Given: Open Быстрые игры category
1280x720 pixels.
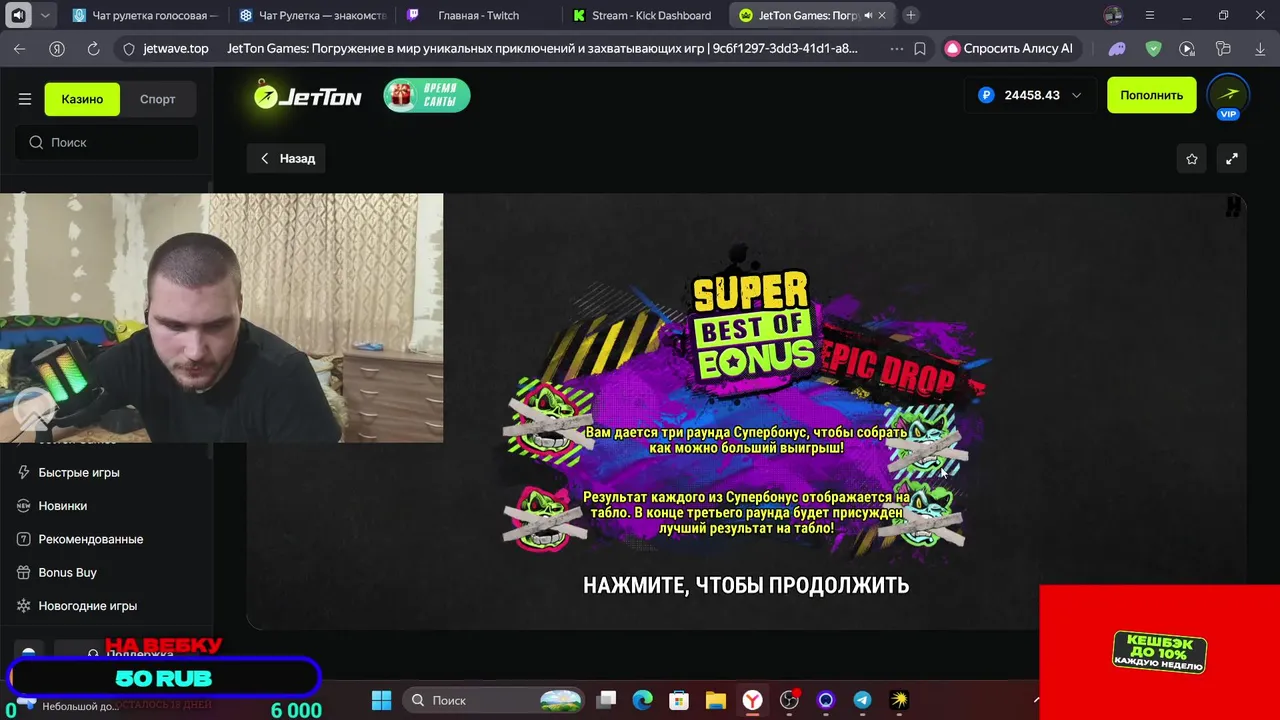Looking at the screenshot, I should pos(79,472).
